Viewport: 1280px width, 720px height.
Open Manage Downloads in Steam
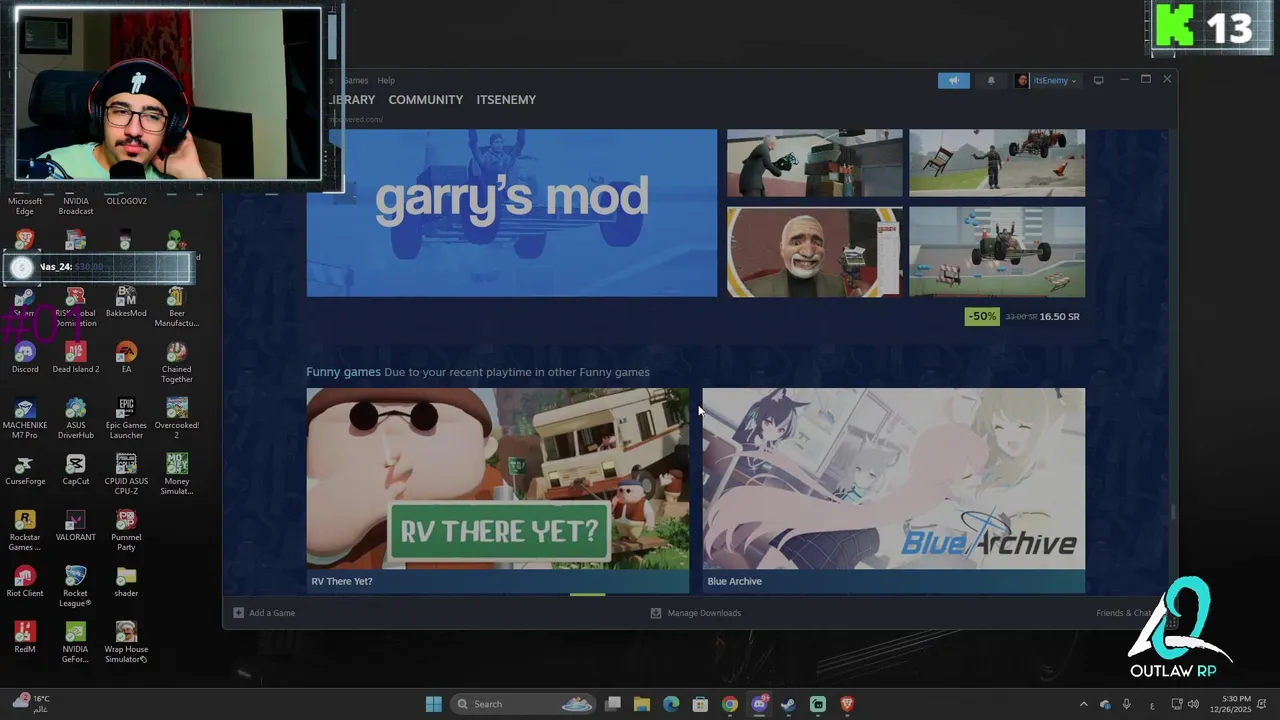pyautogui.click(x=696, y=613)
